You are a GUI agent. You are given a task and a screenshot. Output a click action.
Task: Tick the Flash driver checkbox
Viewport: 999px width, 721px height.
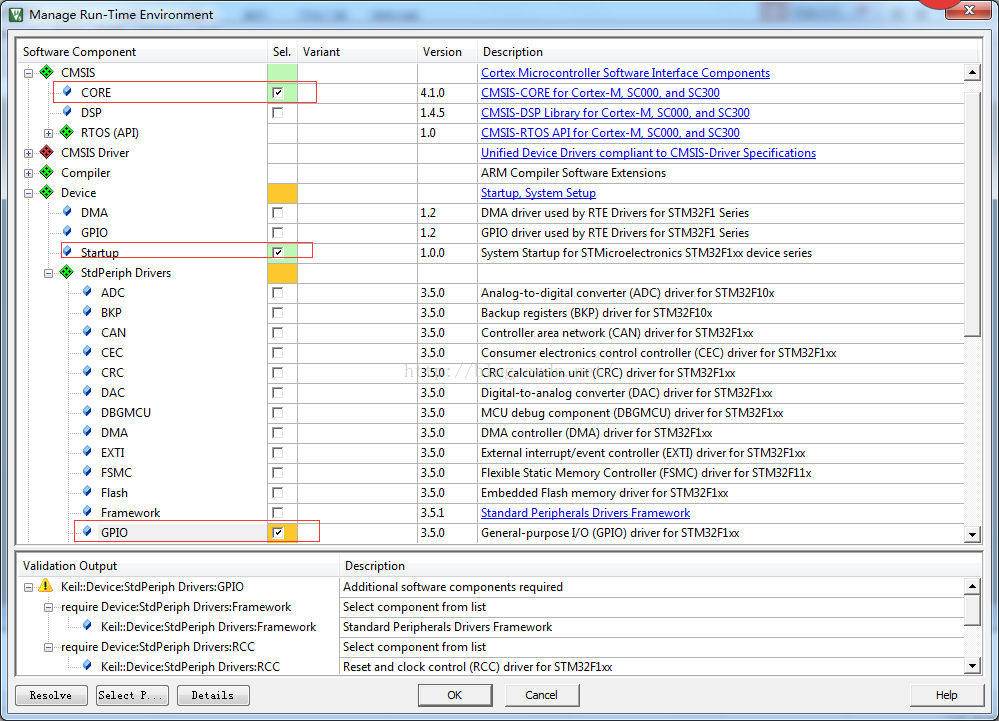point(278,492)
